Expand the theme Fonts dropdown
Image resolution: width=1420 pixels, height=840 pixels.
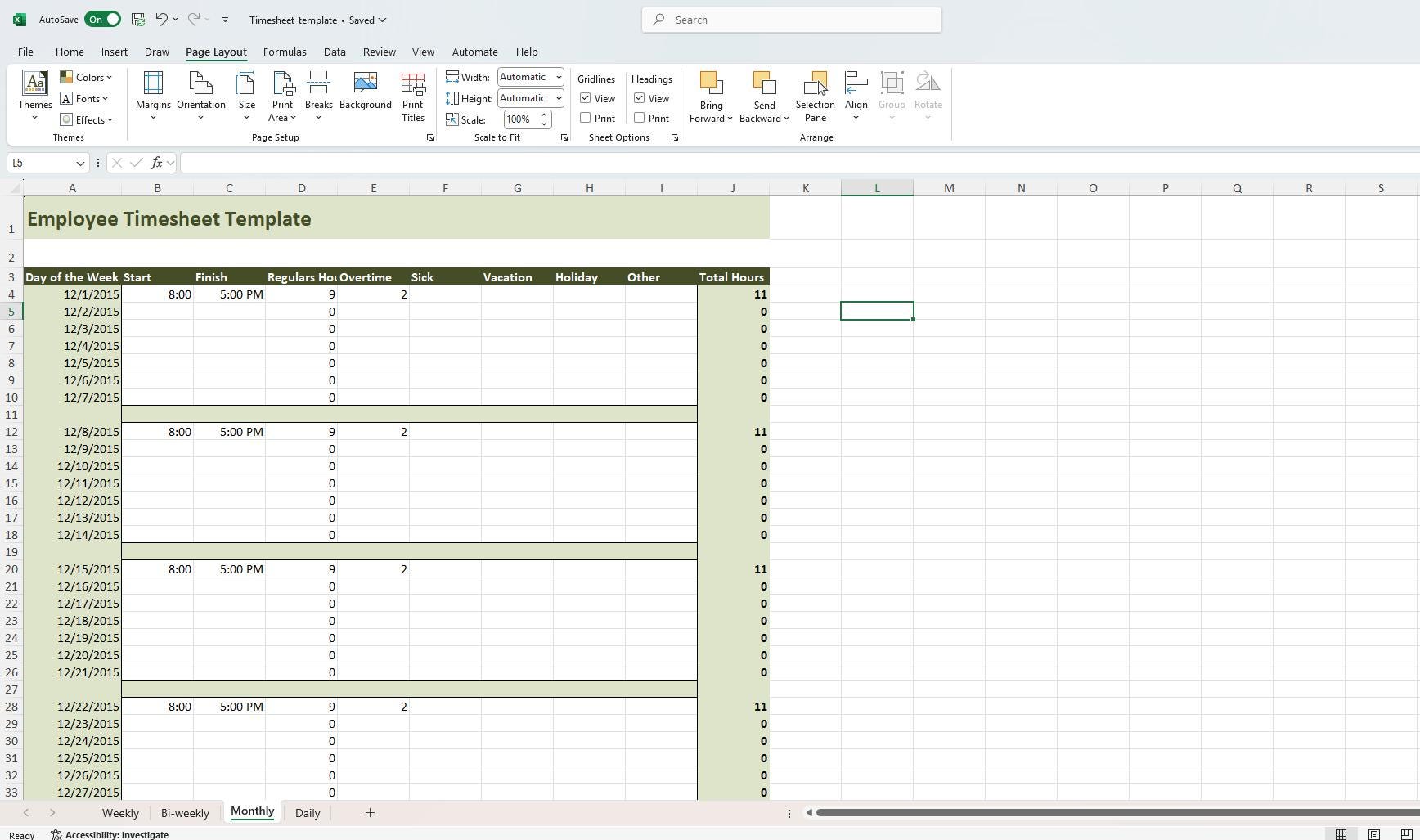tap(84, 99)
